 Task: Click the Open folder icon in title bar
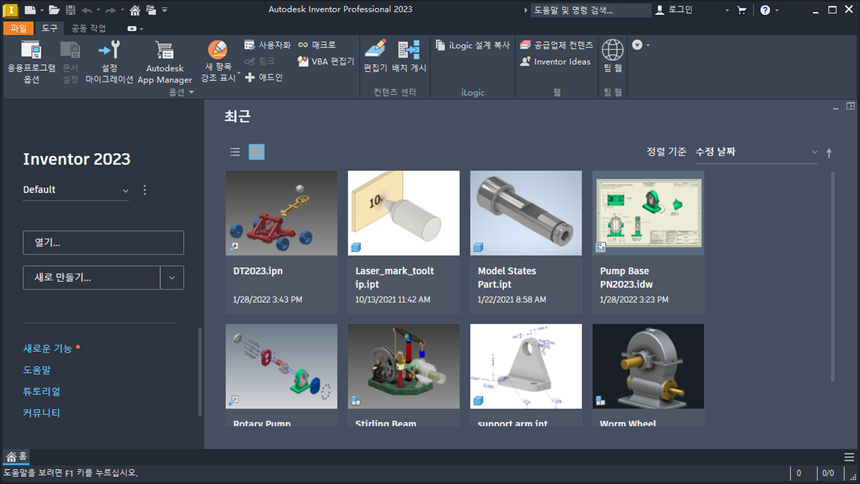54,9
